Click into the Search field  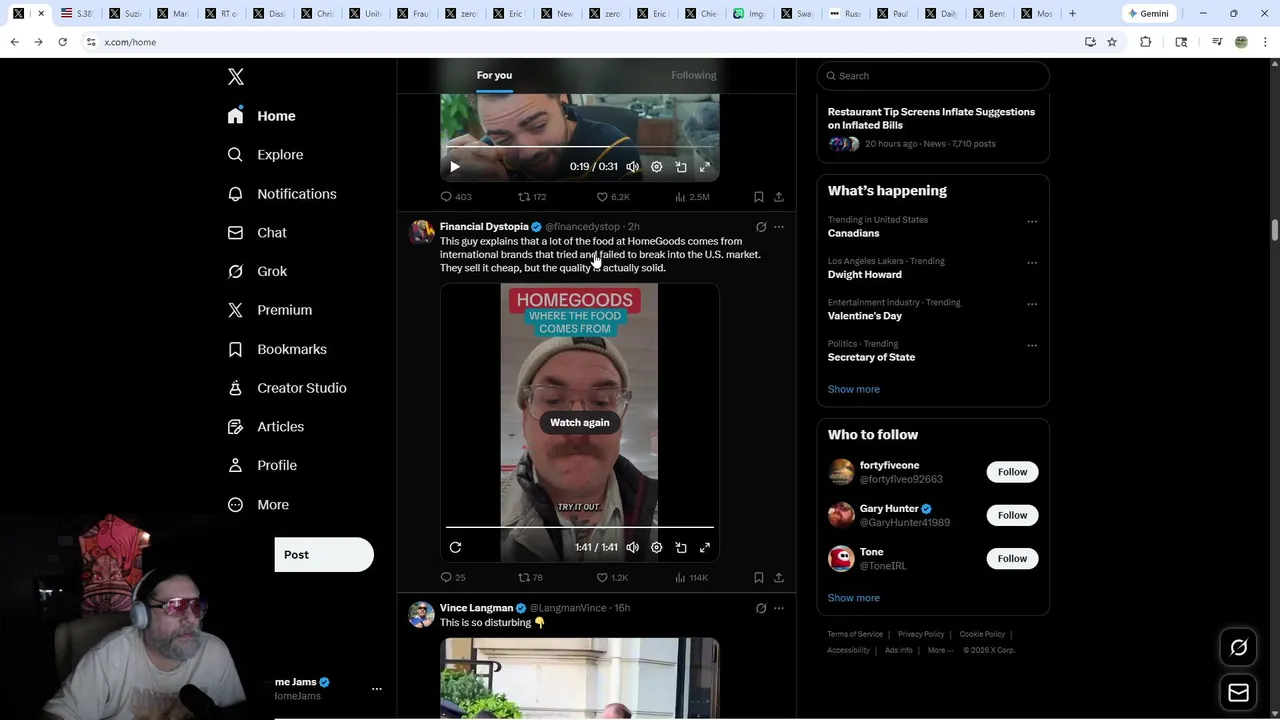933,76
